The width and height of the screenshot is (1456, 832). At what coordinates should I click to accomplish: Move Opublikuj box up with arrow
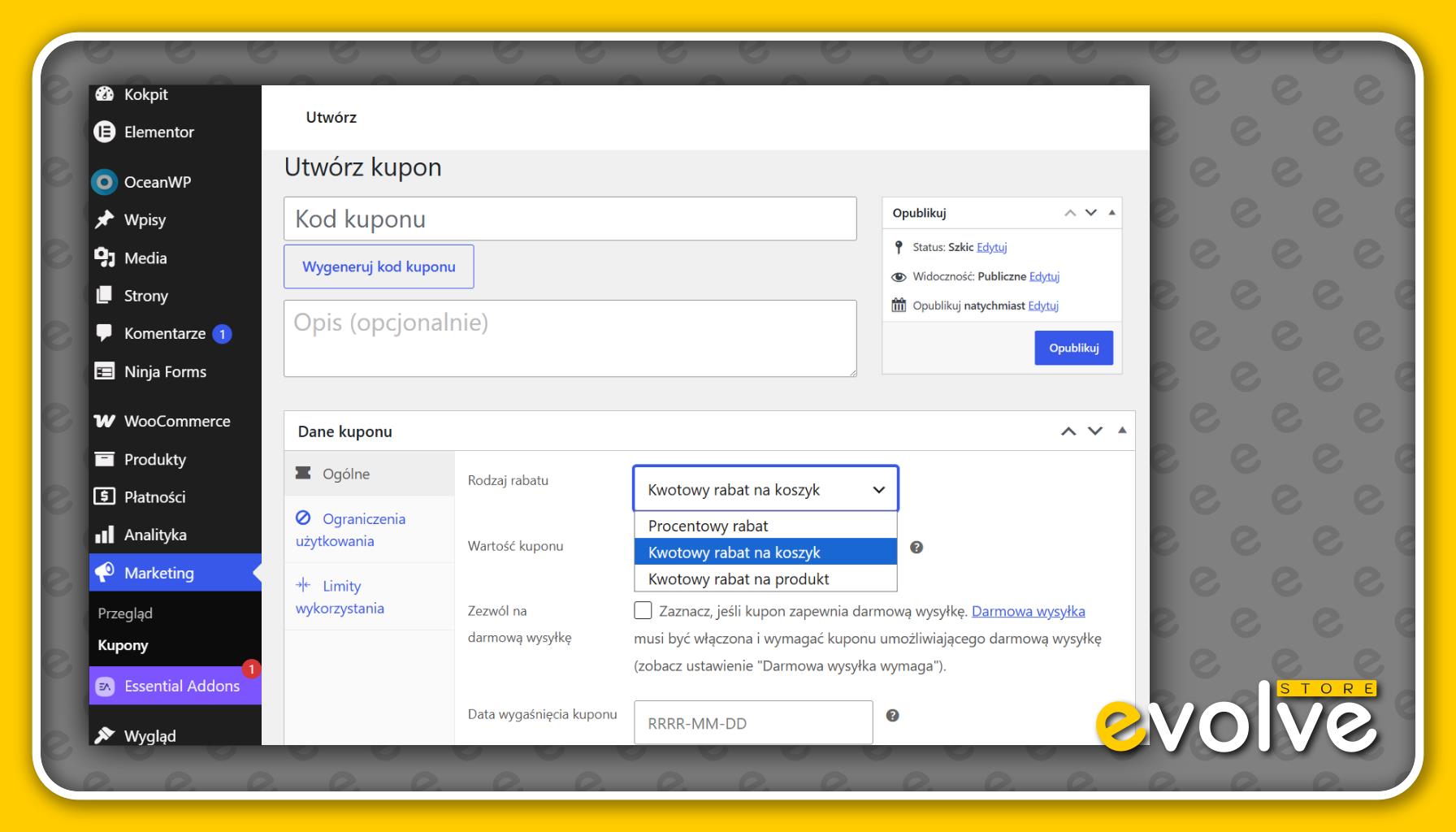tap(1071, 213)
